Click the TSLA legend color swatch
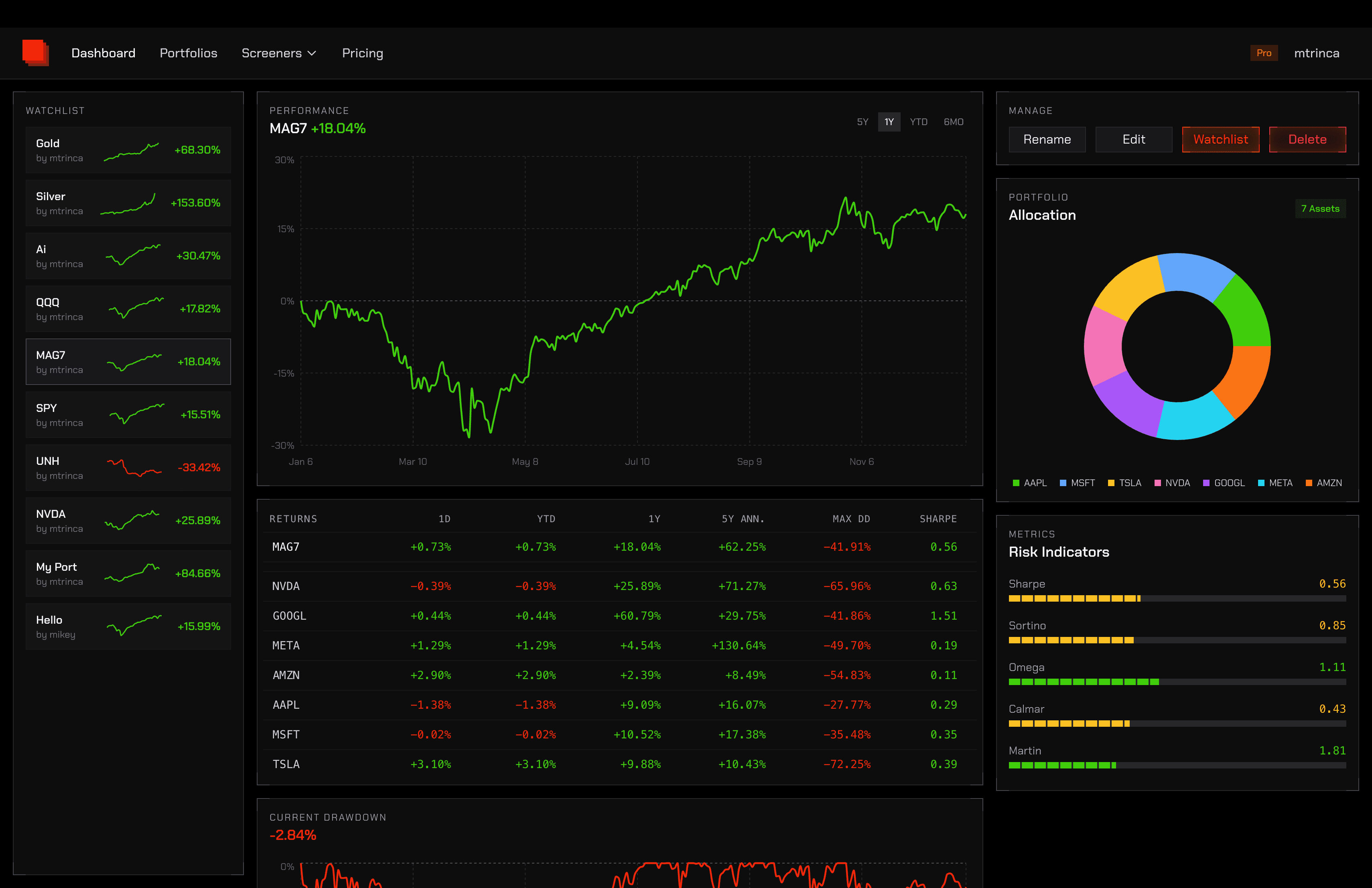This screenshot has width=1372, height=888. tap(1111, 483)
